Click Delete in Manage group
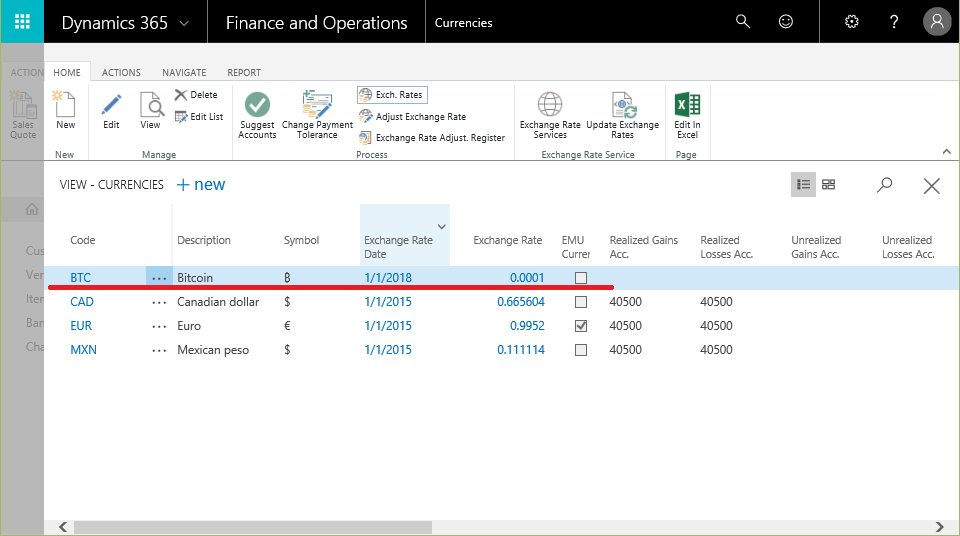The image size is (960, 536). point(197,95)
